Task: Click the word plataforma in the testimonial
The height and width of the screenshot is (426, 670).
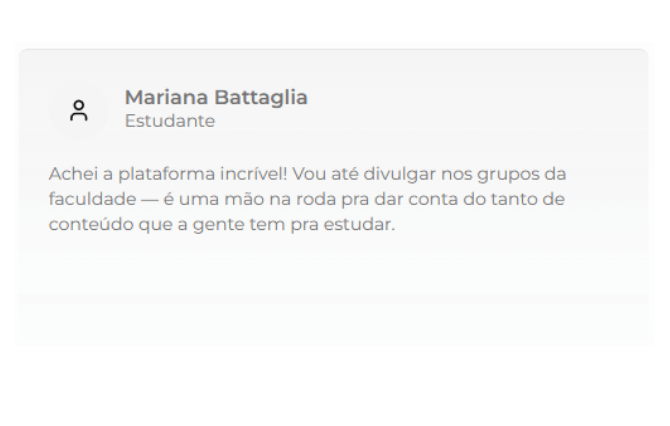Action: click(167, 174)
